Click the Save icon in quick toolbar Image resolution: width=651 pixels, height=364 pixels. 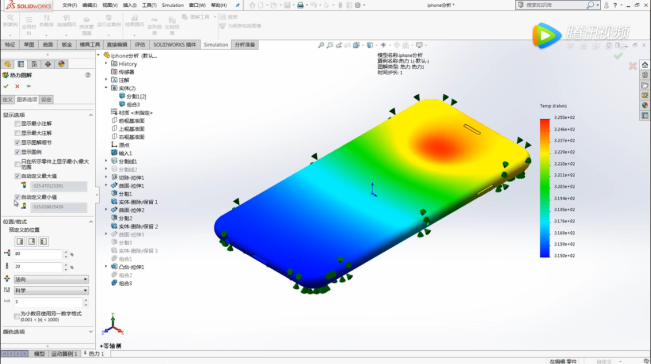tap(287, 5)
